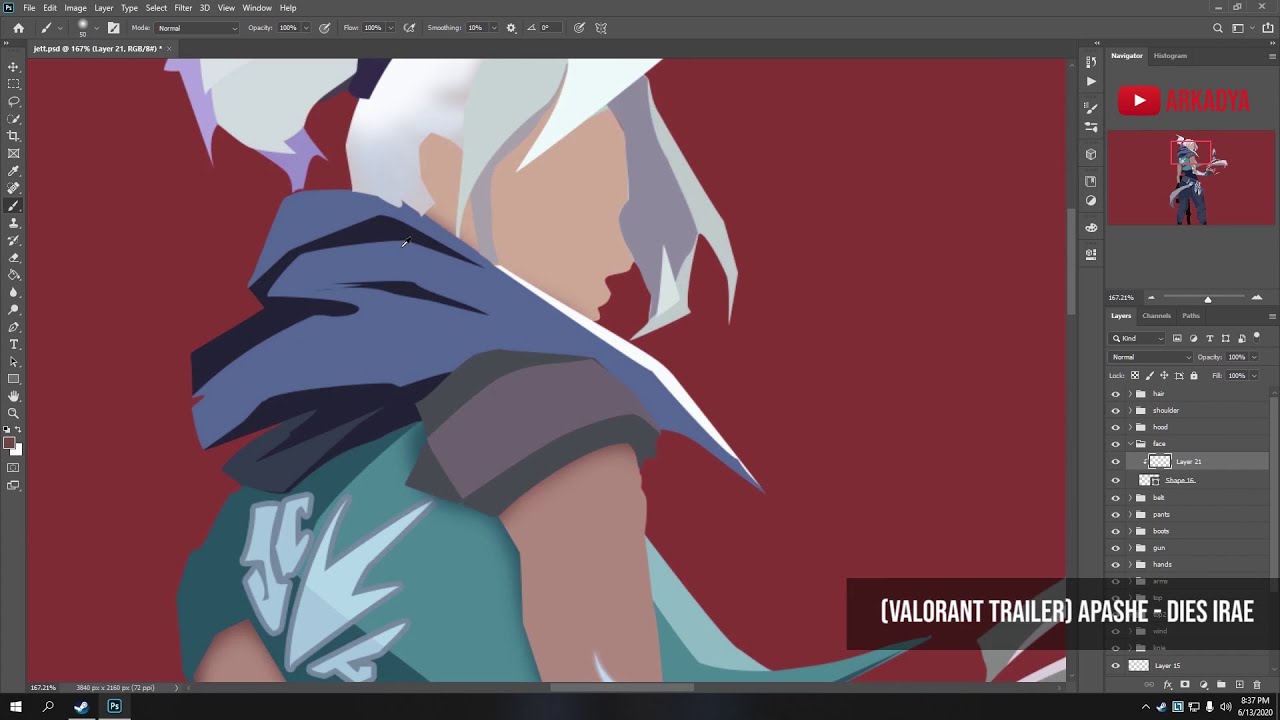Select the Lasso tool
The image size is (1280, 720).
click(x=14, y=101)
